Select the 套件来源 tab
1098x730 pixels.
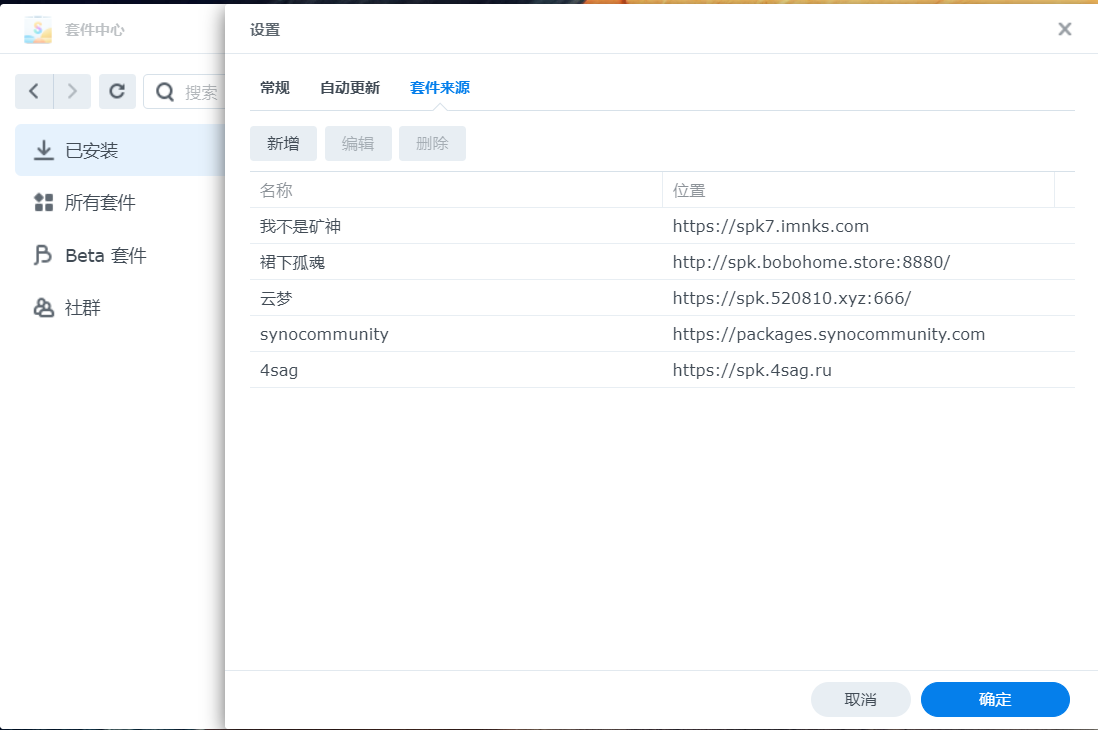point(439,88)
